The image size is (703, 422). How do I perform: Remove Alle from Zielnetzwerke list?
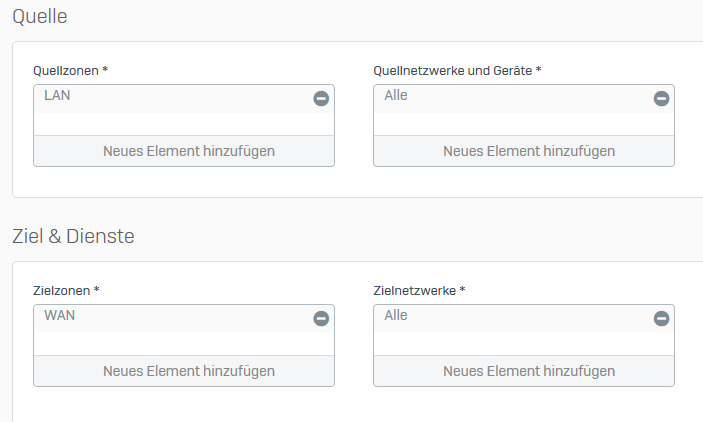pyautogui.click(x=661, y=318)
